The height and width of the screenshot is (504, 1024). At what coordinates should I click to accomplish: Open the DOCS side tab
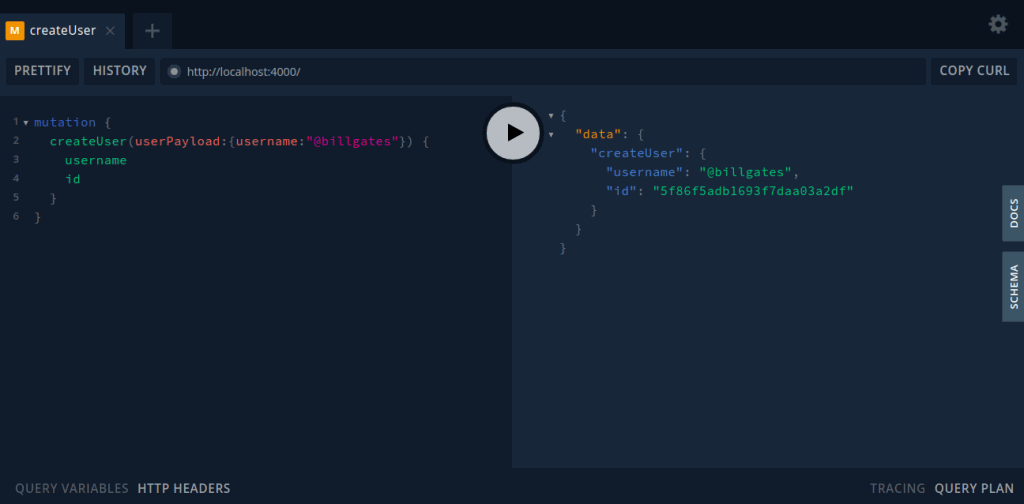(x=1013, y=213)
